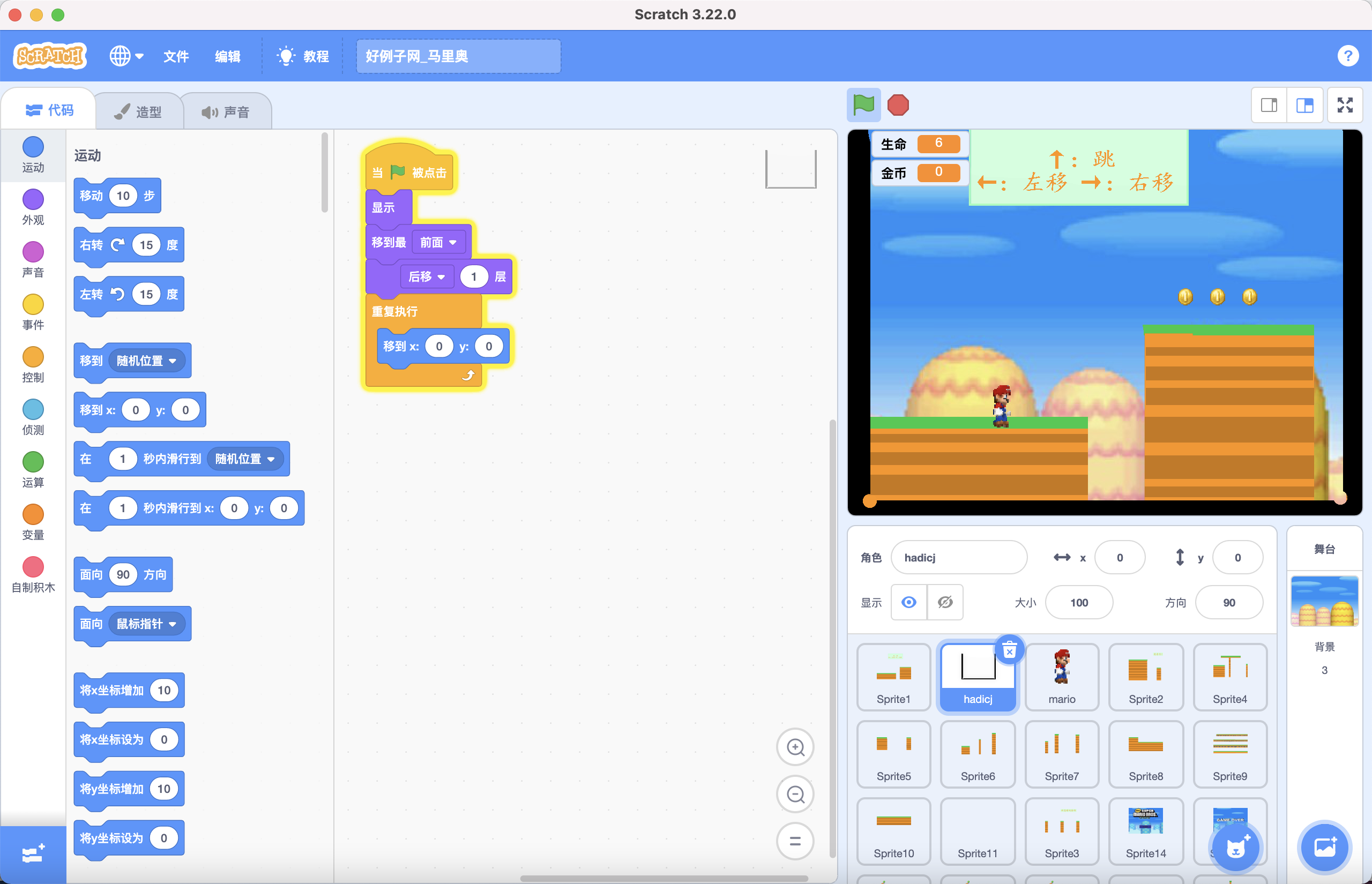Expand the 后移 dropdown in script
Viewport: 1372px width, 884px height.
coord(427,276)
